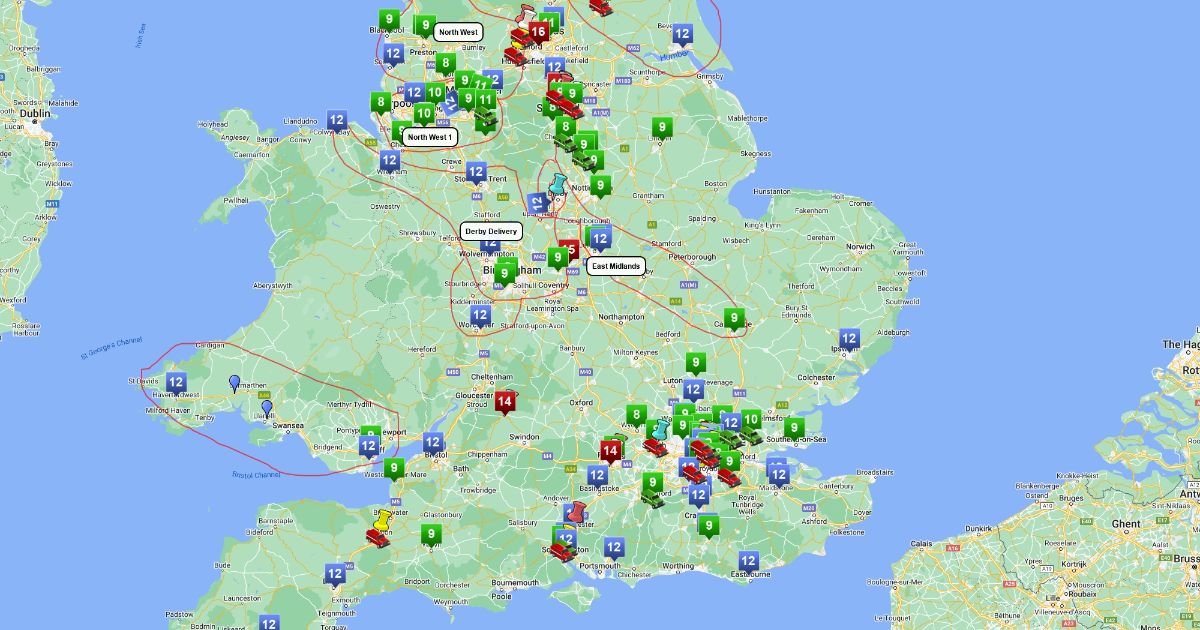The height and width of the screenshot is (630, 1200).
Task: Click the red truck icon near Taunton
Action: coord(377,538)
